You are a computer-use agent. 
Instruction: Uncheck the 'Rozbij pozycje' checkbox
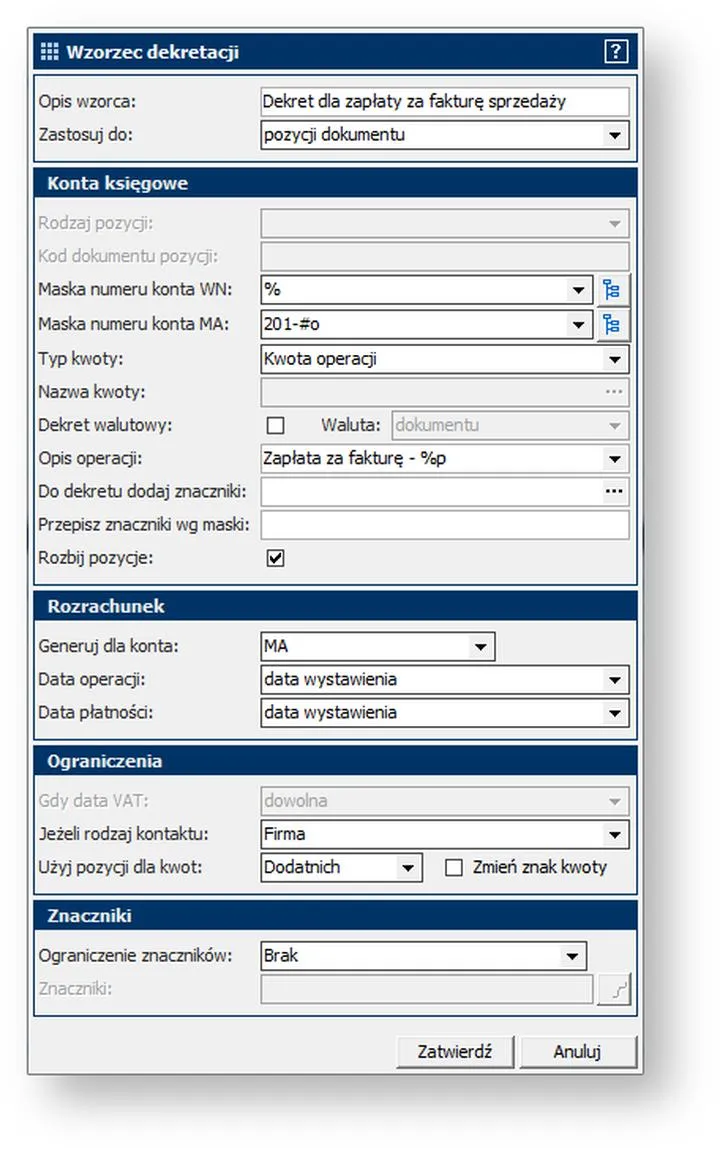(x=275, y=558)
